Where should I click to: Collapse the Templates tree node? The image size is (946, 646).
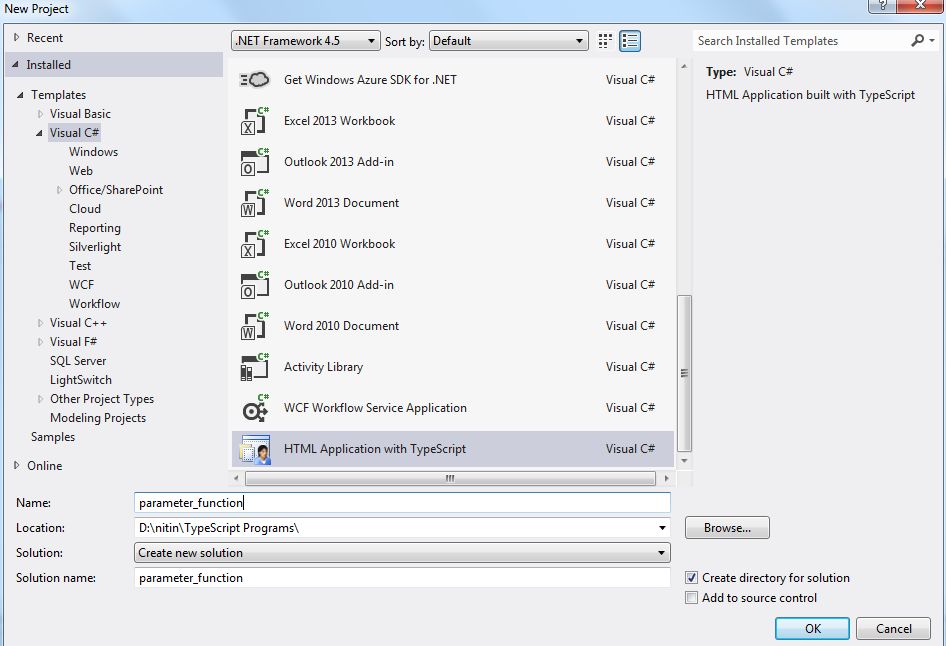pyautogui.click(x=21, y=95)
